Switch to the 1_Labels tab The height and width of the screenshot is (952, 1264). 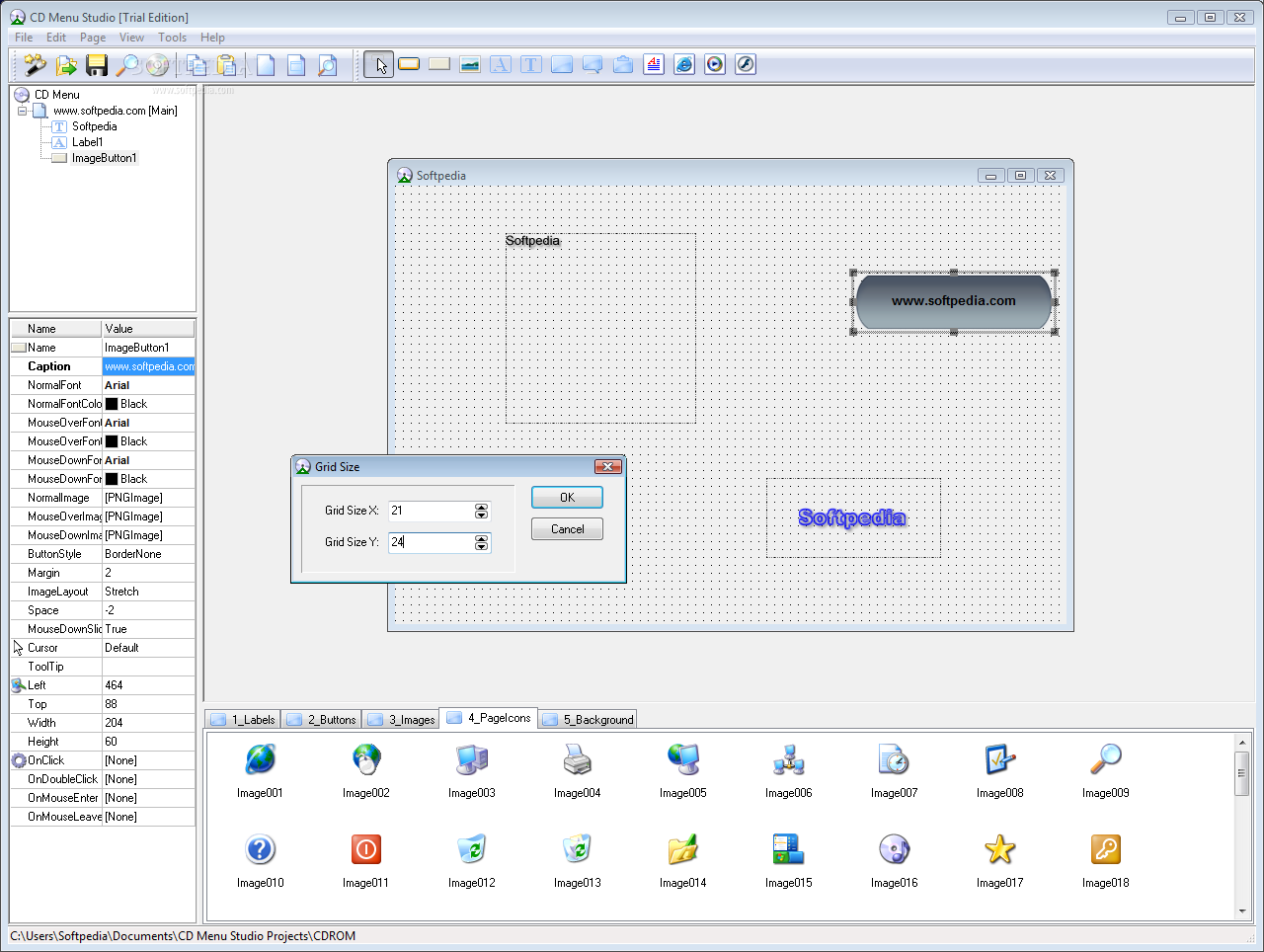(243, 720)
